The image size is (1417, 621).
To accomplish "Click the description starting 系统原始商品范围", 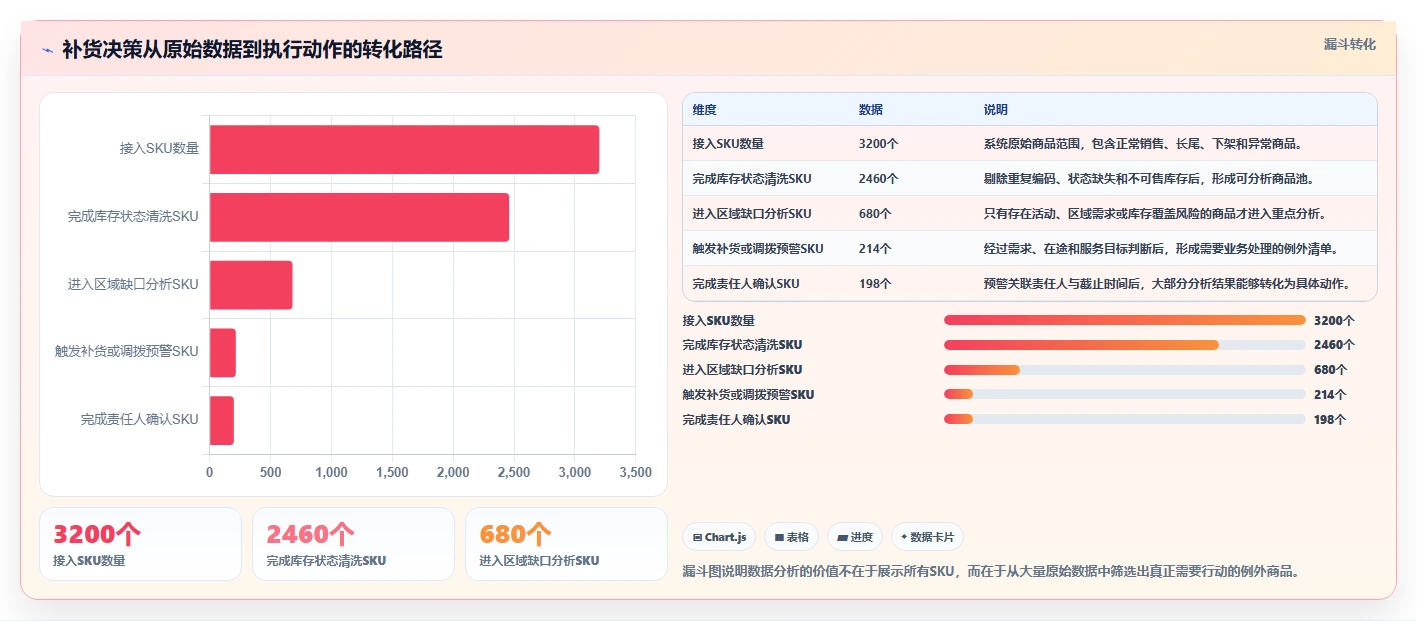I will (1143, 144).
